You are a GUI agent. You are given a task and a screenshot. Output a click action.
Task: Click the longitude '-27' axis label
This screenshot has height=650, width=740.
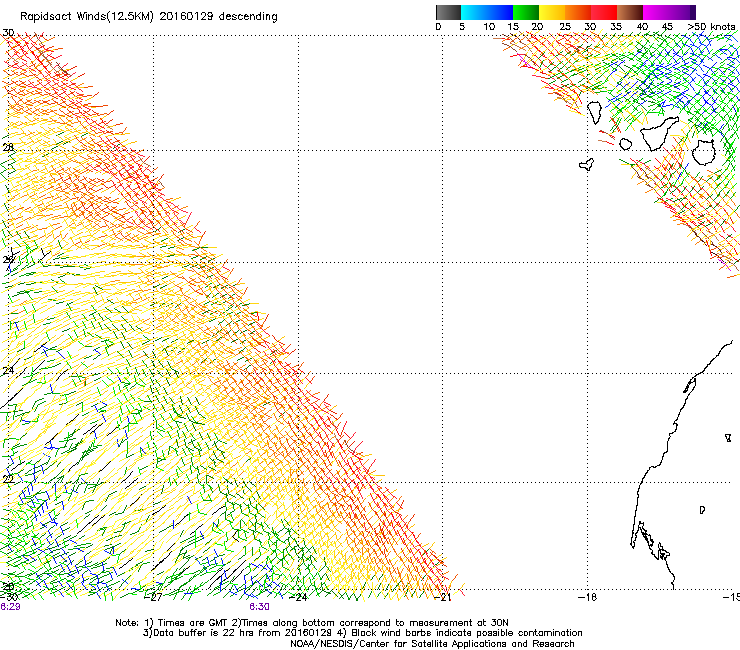[x=153, y=597]
